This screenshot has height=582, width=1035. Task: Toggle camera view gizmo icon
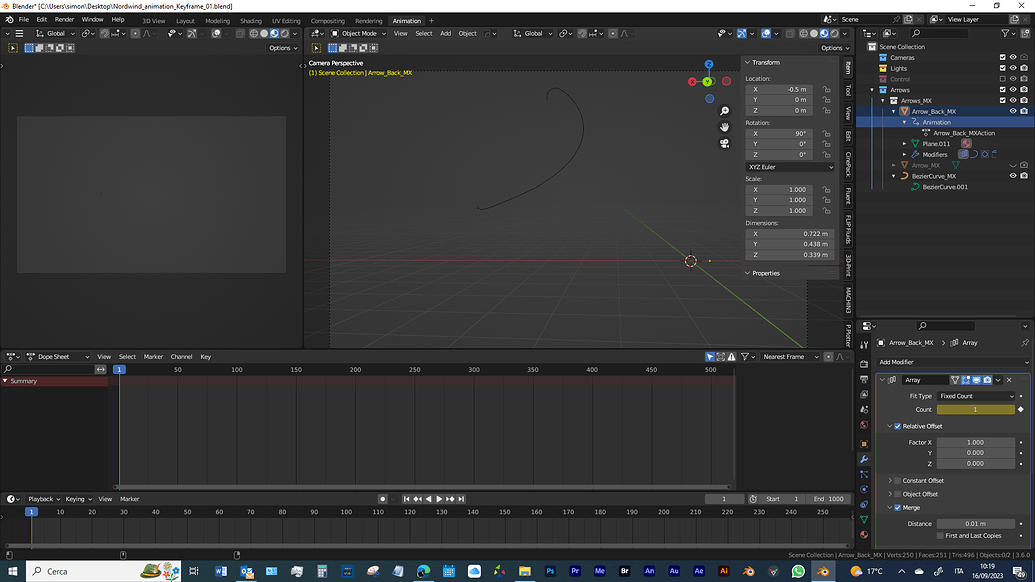(724, 143)
